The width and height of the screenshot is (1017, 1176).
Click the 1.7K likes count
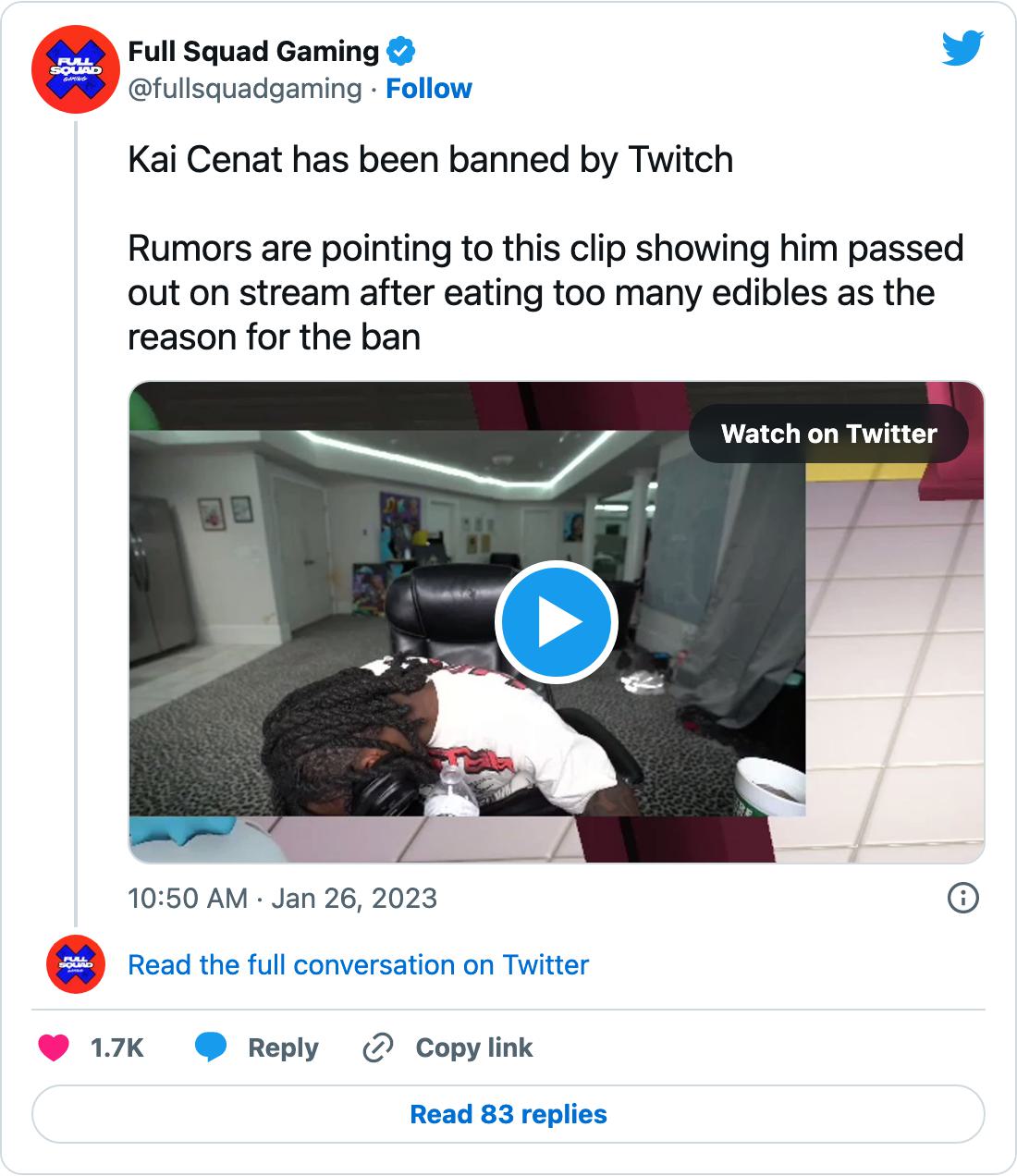click(116, 1047)
